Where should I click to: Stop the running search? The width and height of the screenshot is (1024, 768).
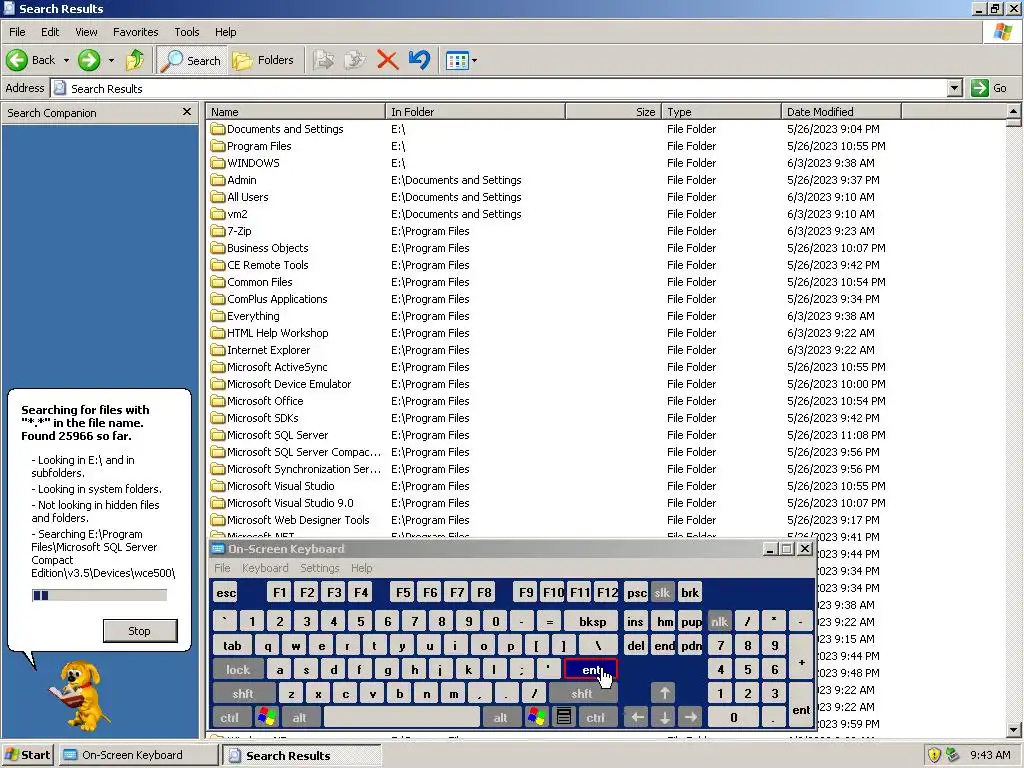(x=140, y=631)
